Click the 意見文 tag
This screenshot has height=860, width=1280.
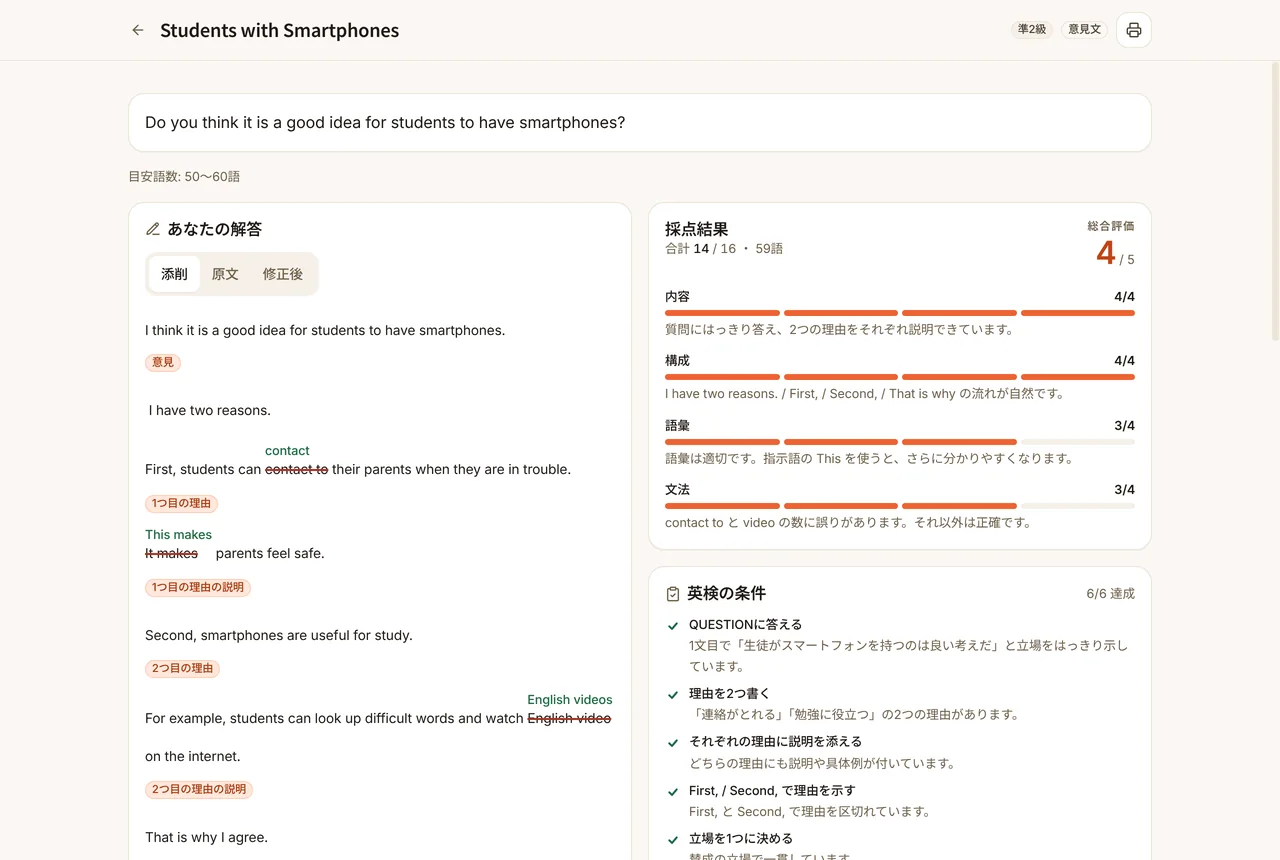[1084, 30]
